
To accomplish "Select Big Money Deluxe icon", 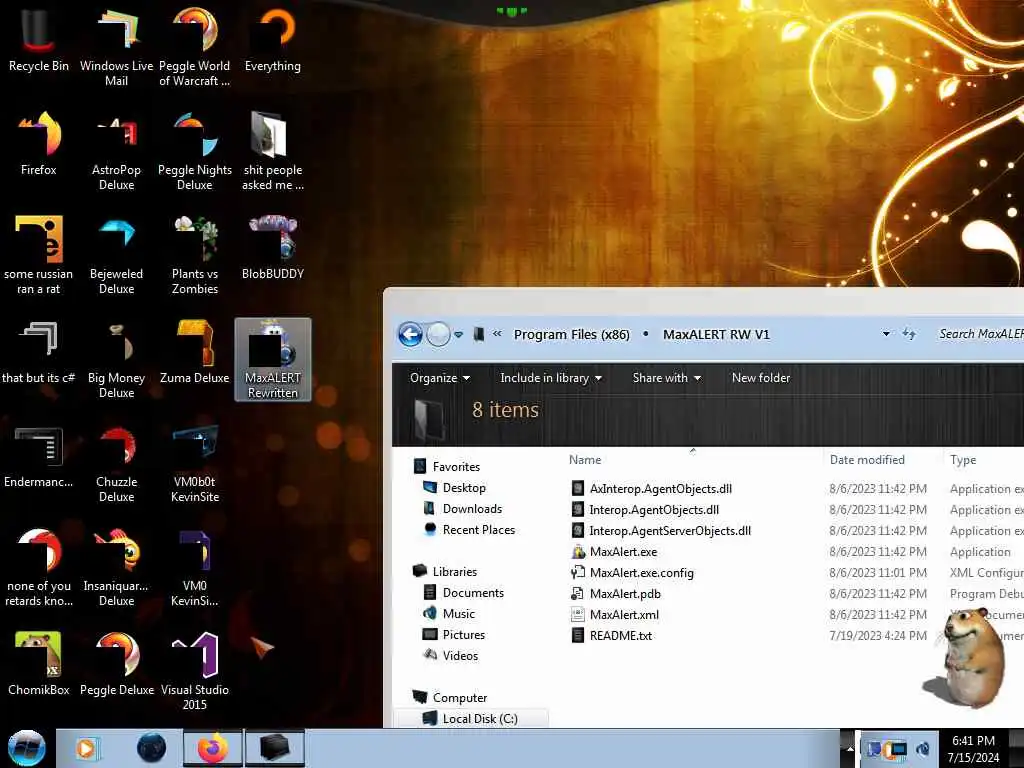I will (116, 359).
